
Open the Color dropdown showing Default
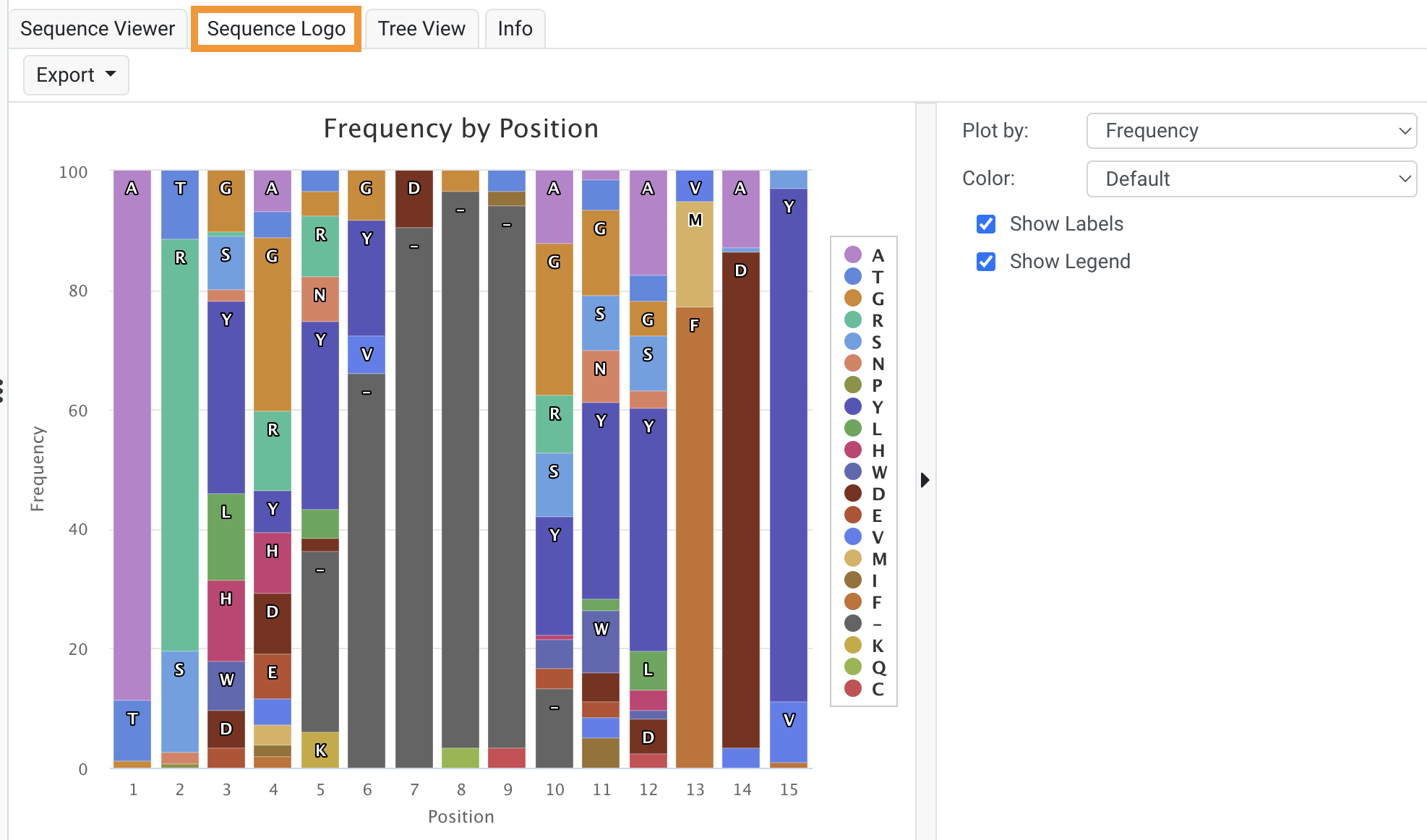pyautogui.click(x=1251, y=179)
